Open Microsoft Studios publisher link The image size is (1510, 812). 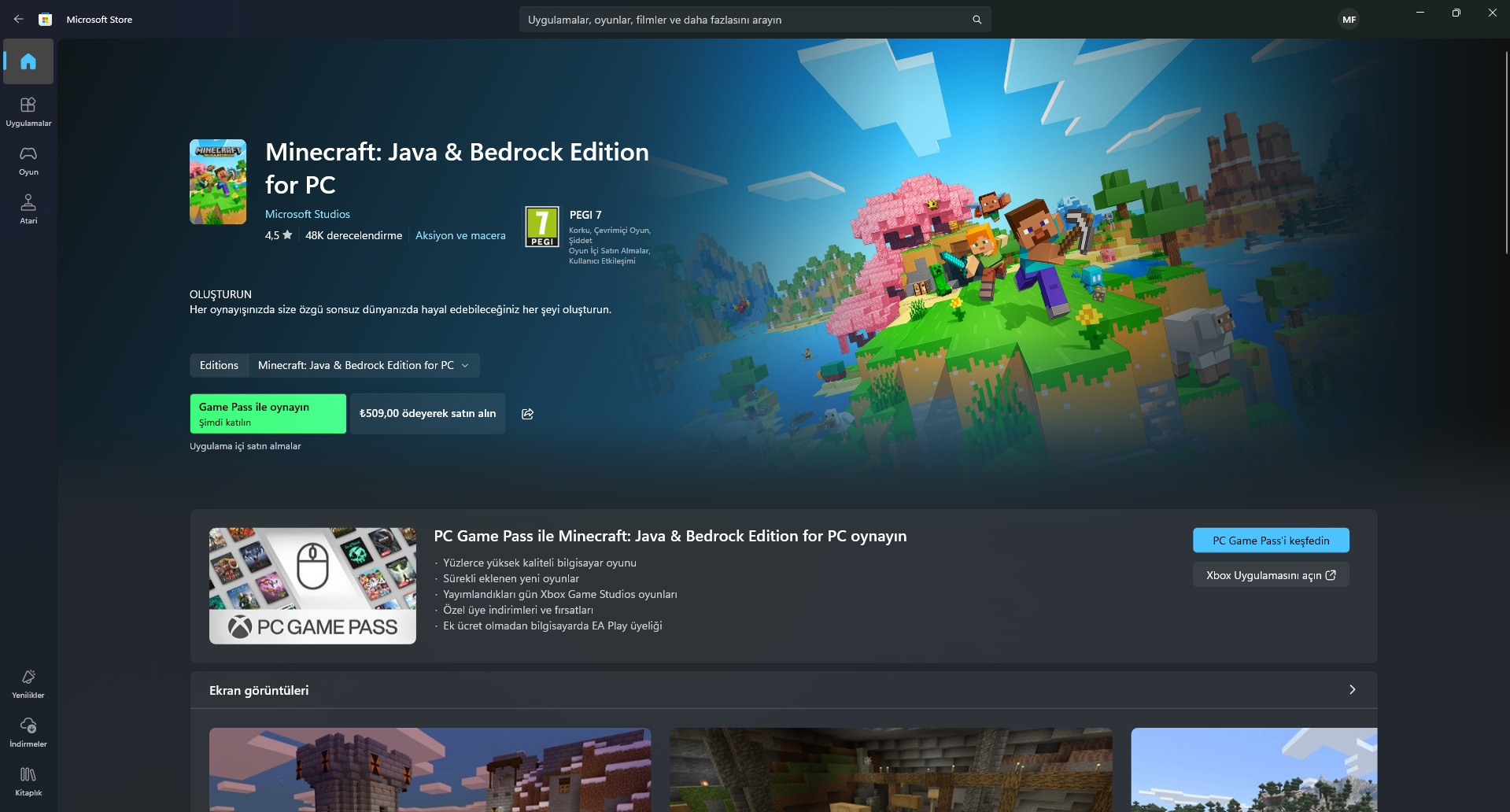click(308, 214)
